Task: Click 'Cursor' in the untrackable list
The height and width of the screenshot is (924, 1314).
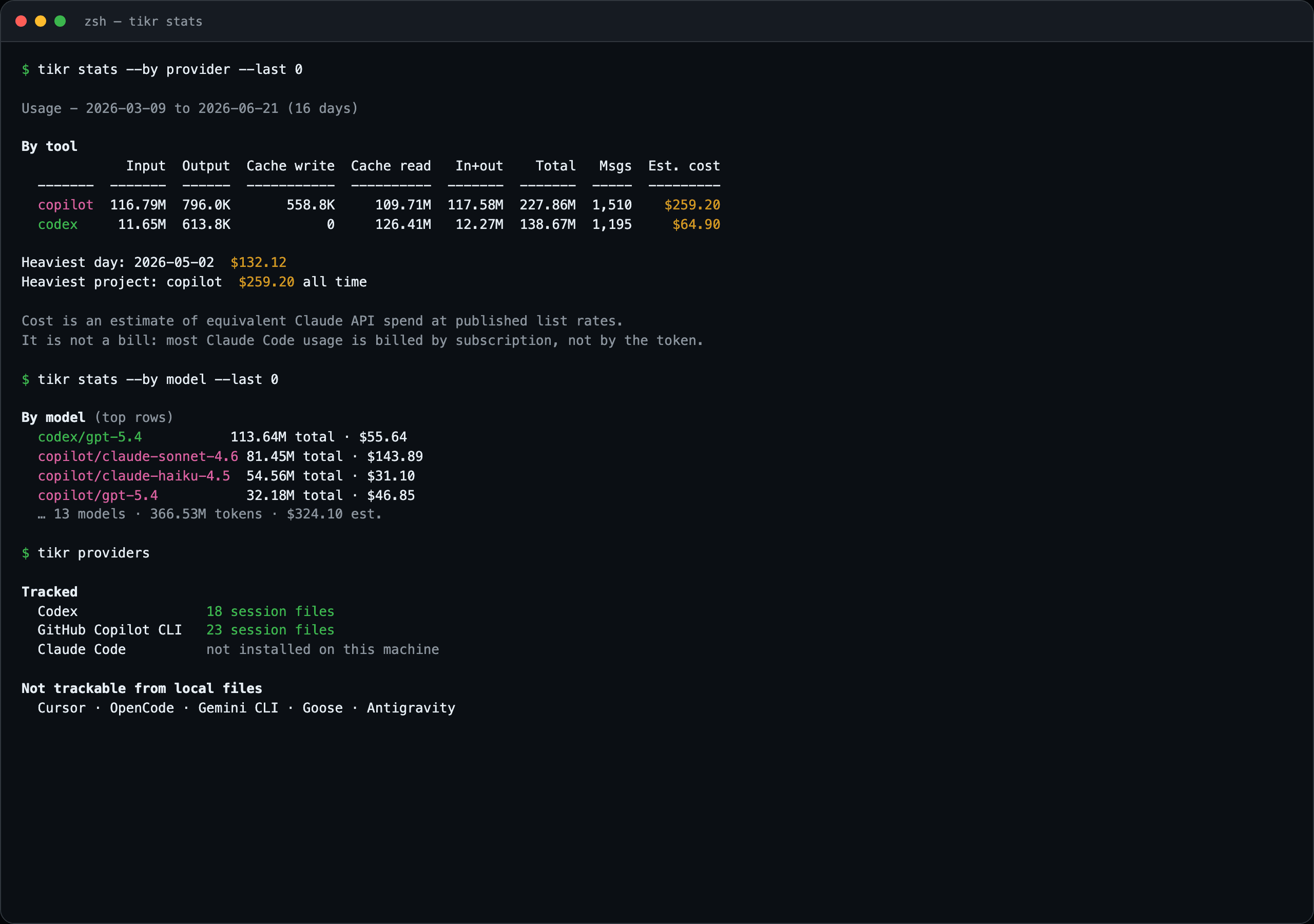Action: tap(62, 708)
